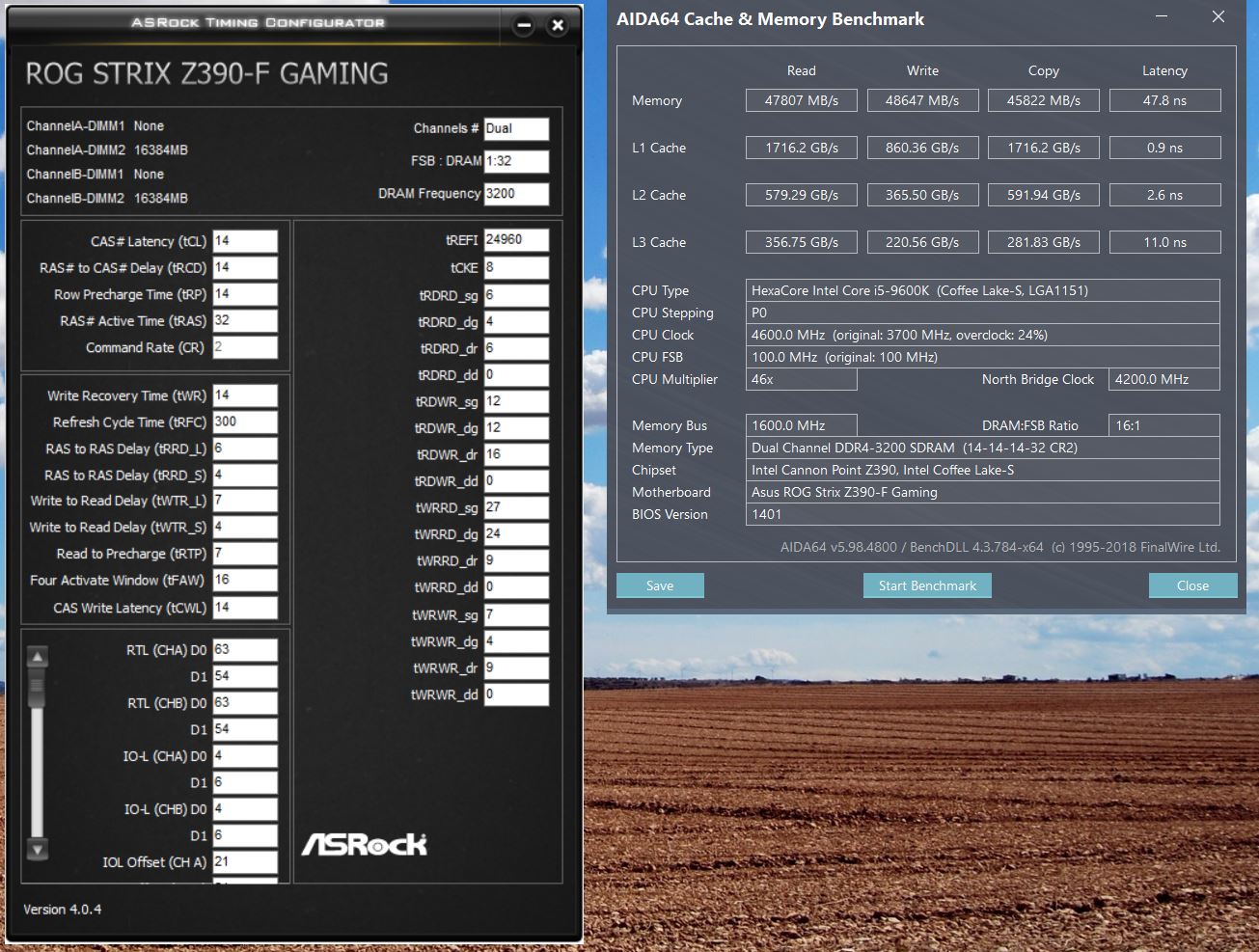Screen dimensions: 1259x952
Task: Close the ASRock Timing Configurator window
Action: point(558,26)
